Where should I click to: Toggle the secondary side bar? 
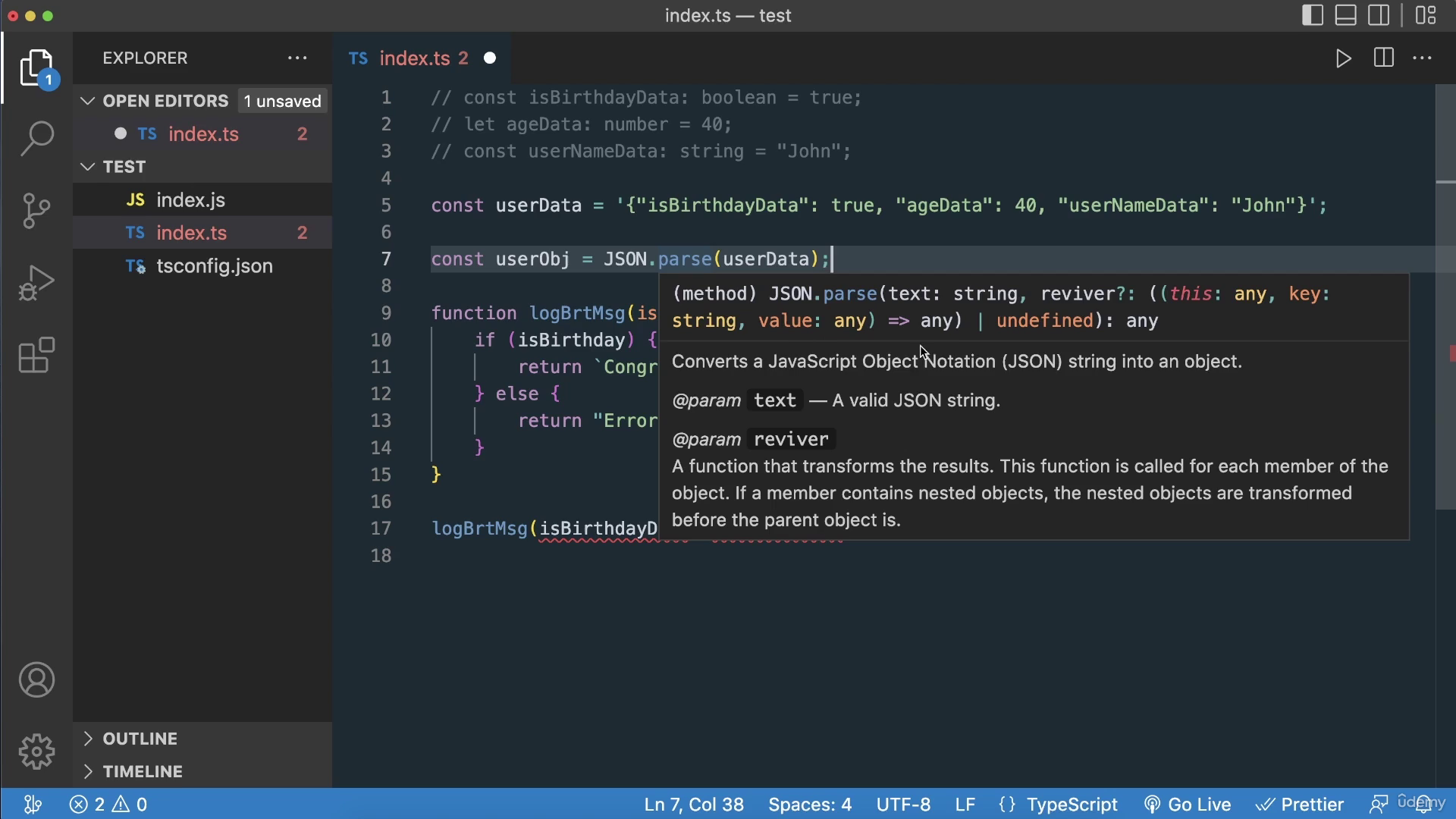click(x=1379, y=14)
